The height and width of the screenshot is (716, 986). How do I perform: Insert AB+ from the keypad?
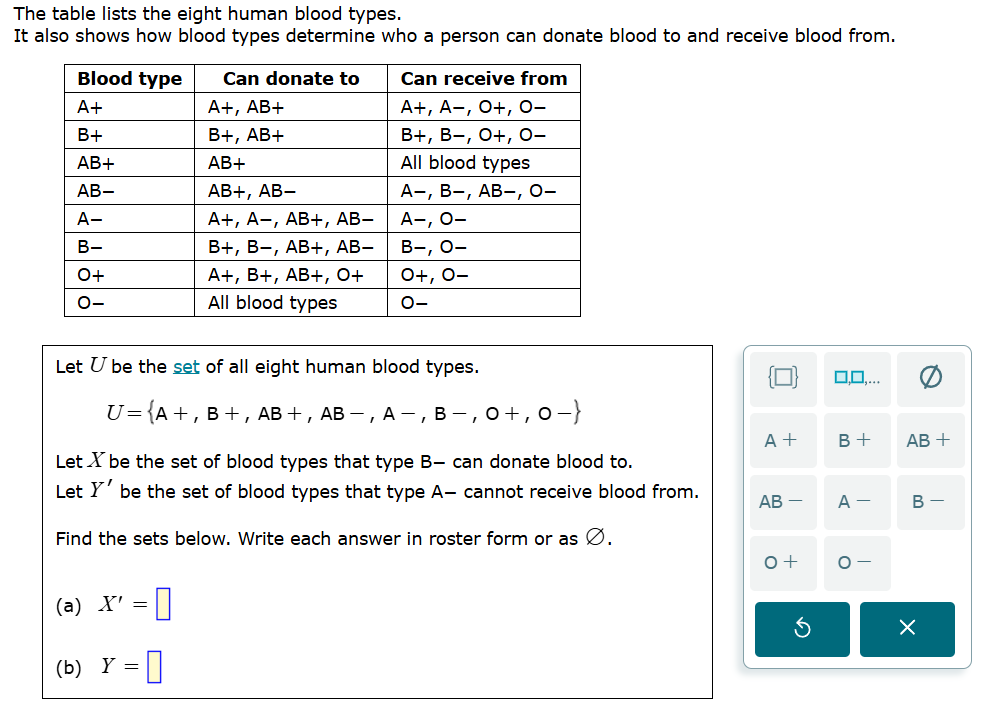[x=930, y=440]
